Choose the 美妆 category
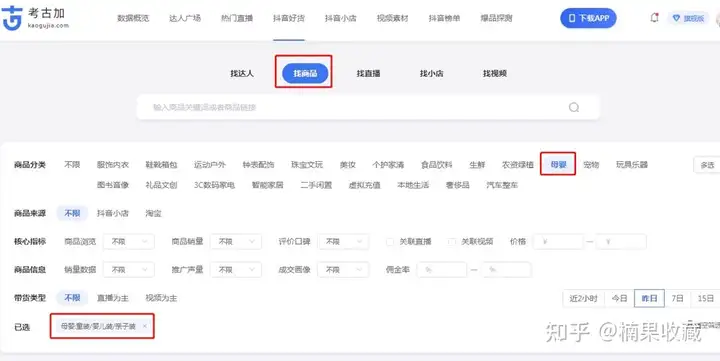720x361 pixels. (348, 164)
